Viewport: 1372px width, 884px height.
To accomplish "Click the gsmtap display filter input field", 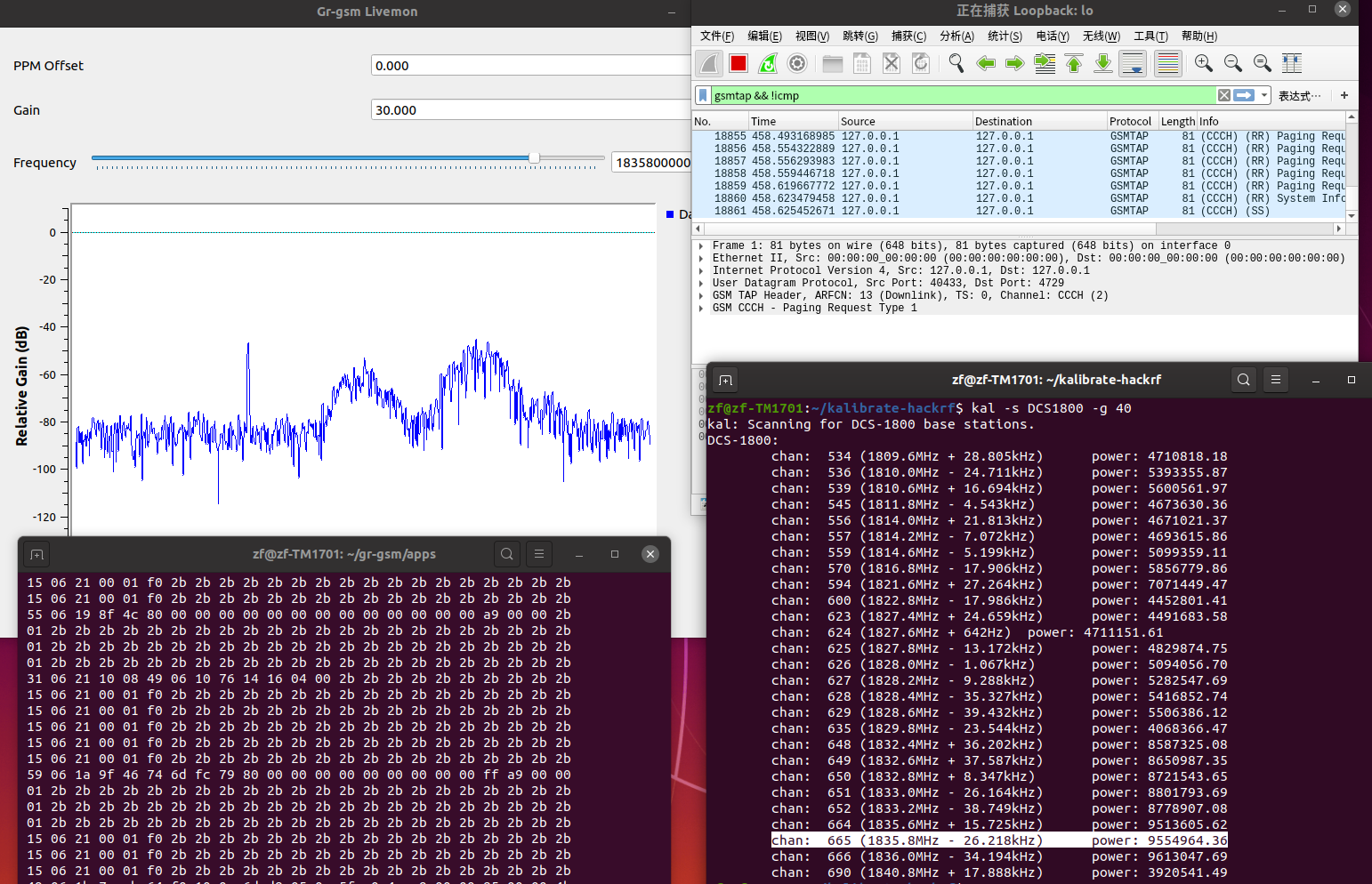I will click(x=963, y=95).
